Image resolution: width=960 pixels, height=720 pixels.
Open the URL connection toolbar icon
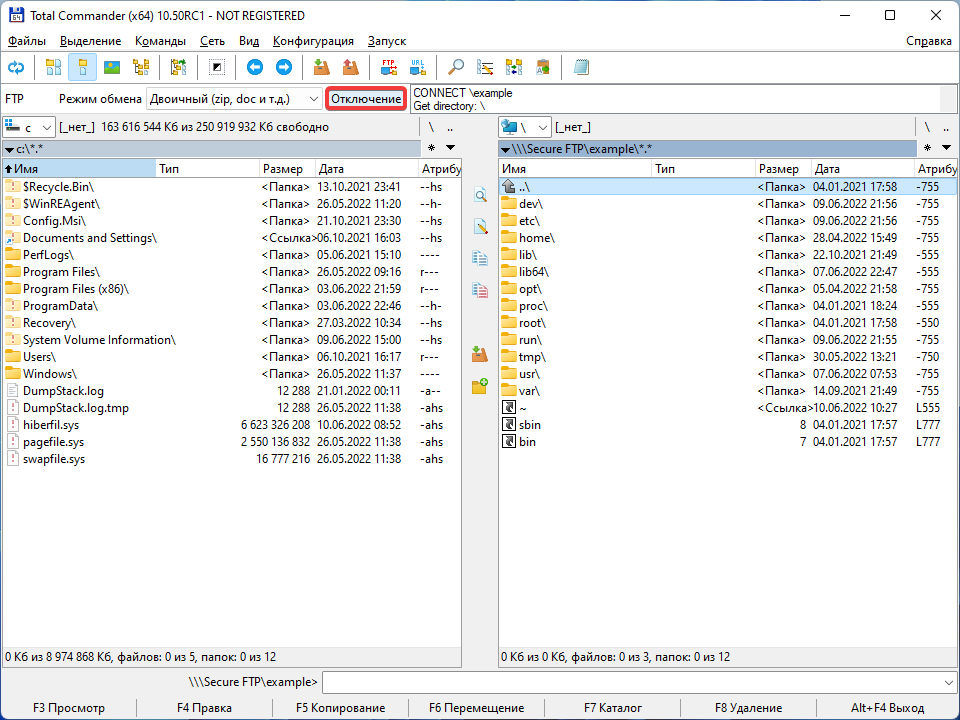tap(417, 67)
